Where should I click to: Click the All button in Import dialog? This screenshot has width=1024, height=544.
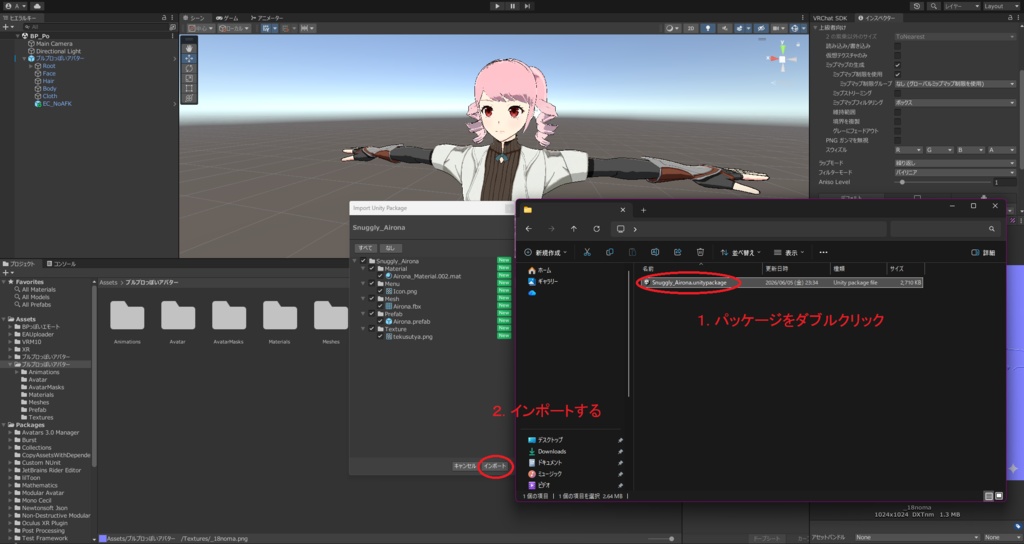365,248
